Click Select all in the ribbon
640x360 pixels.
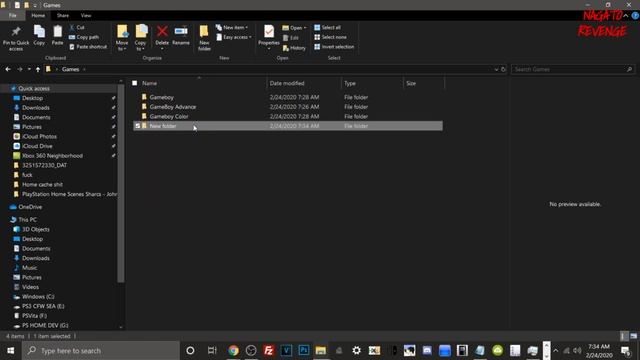[x=327, y=27]
